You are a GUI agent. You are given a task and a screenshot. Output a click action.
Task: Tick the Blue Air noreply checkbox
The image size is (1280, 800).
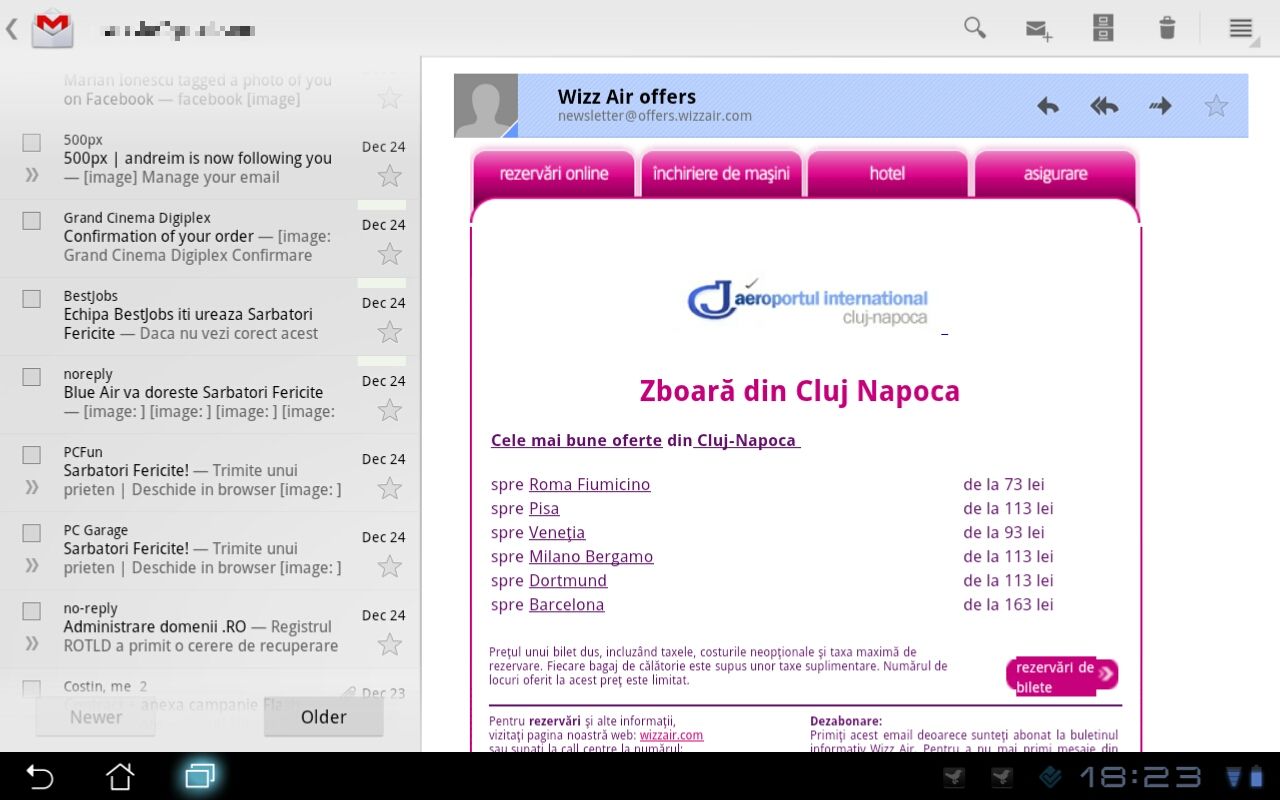[x=32, y=376]
